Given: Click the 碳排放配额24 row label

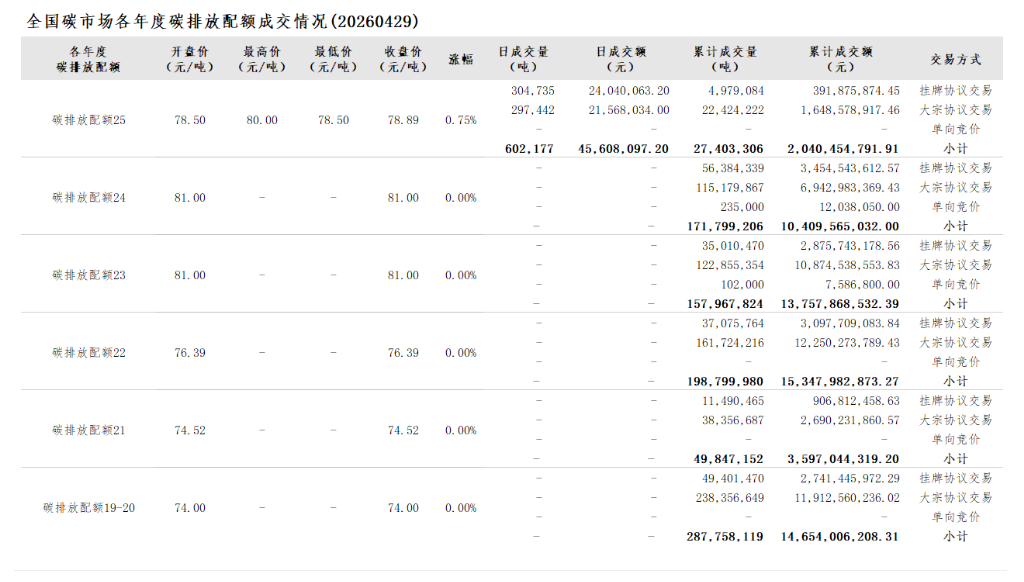Looking at the screenshot, I should pos(89,198).
